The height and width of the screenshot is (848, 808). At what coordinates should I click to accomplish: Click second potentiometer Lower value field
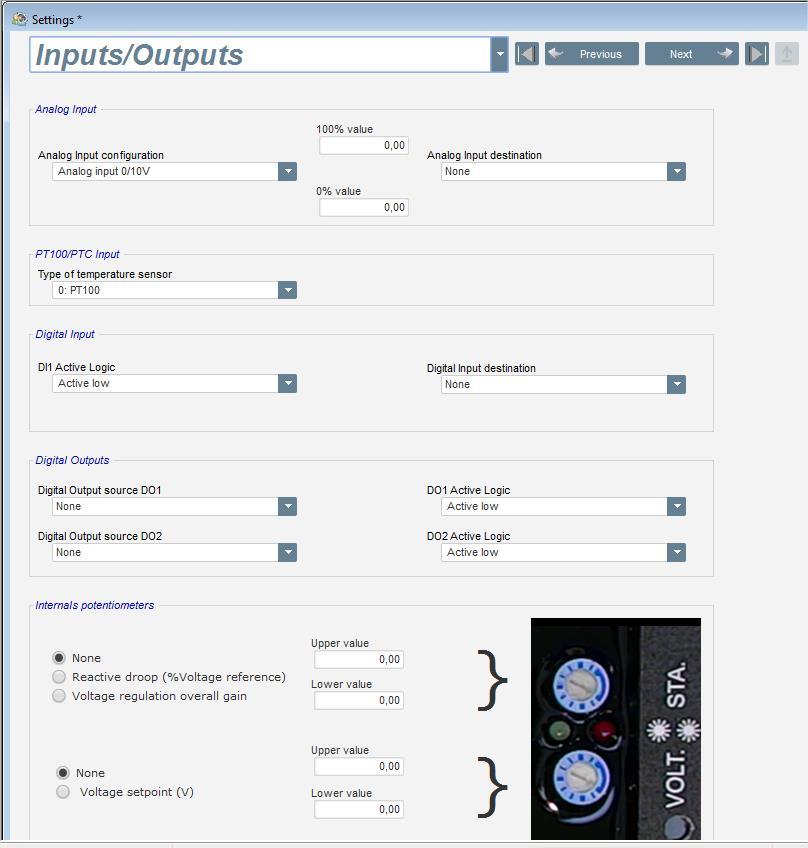pos(359,809)
